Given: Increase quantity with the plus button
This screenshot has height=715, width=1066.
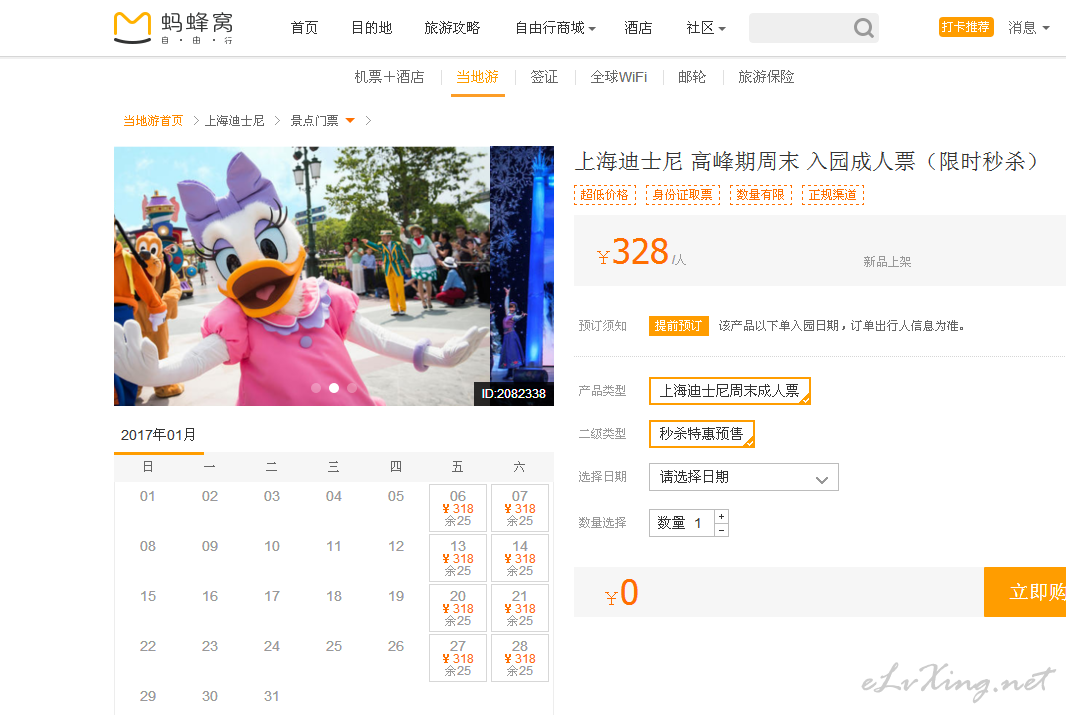Looking at the screenshot, I should click(721, 517).
